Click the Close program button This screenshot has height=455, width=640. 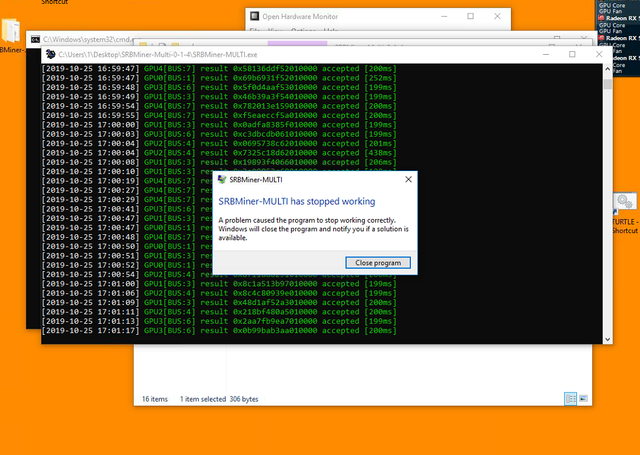(x=378, y=263)
